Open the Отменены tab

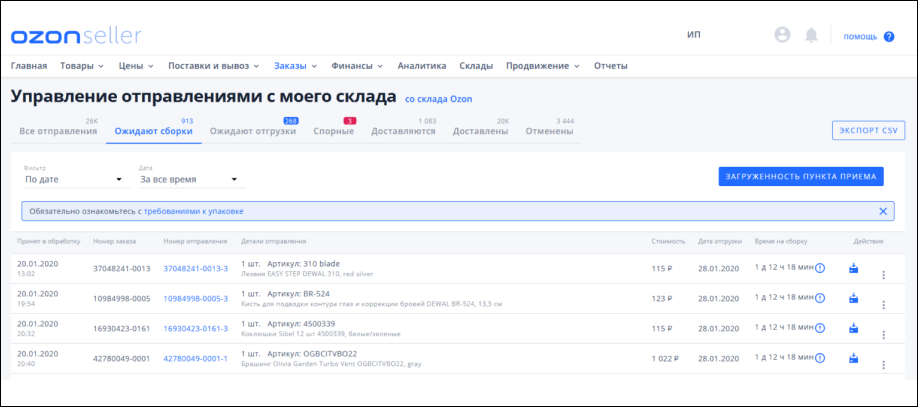point(549,131)
